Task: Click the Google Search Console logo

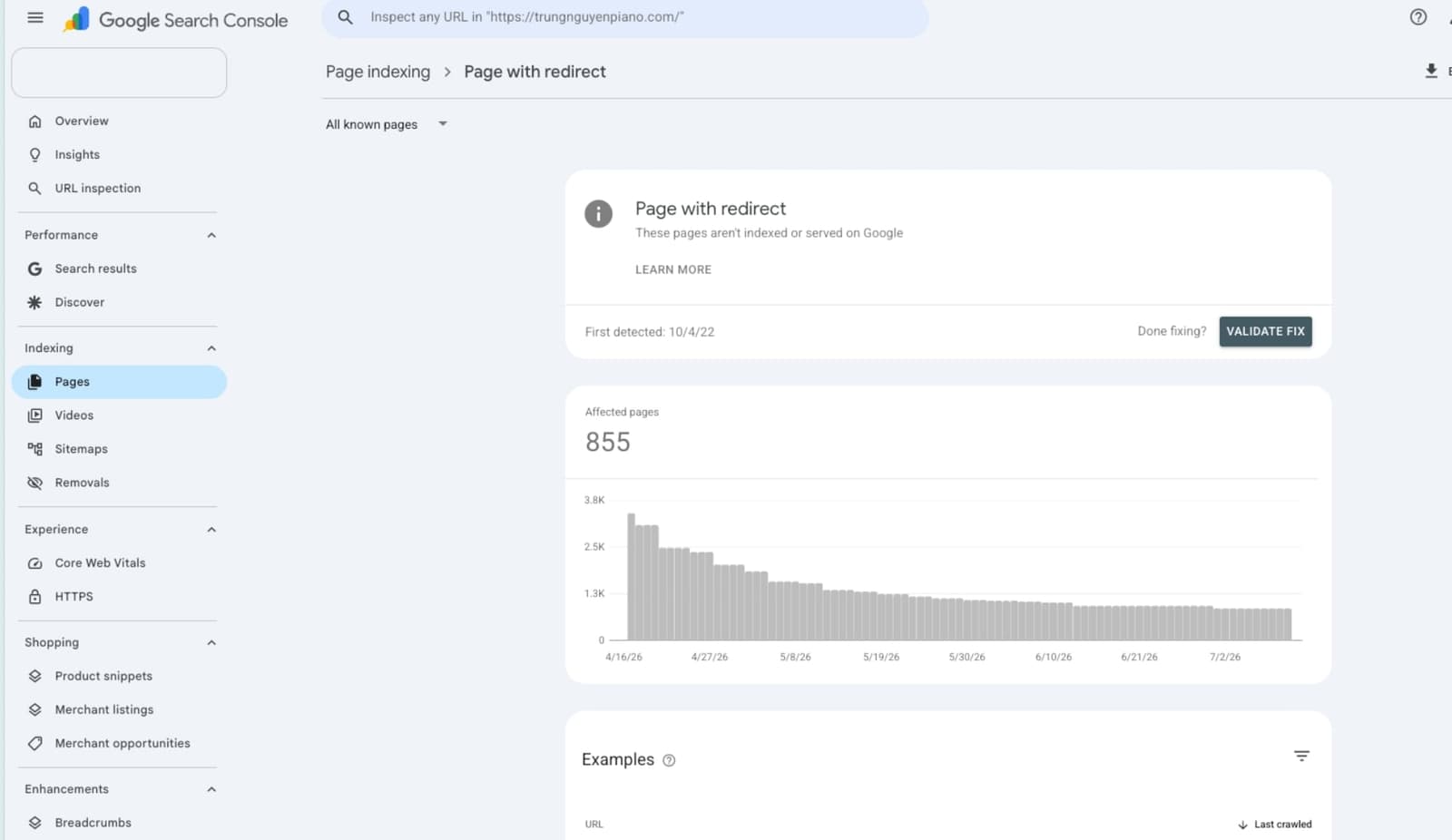Action: pos(175,20)
